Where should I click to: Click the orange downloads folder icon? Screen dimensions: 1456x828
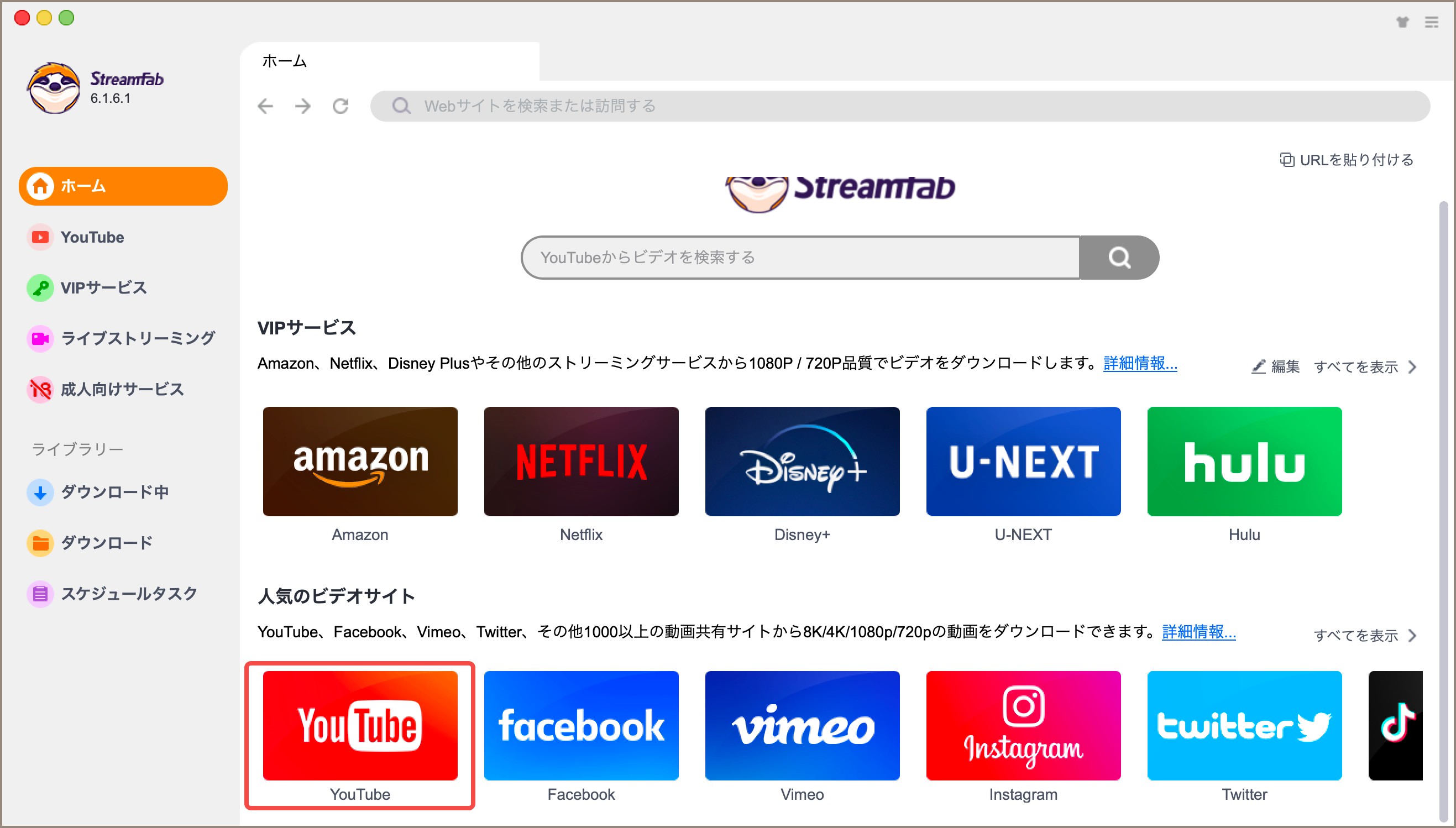(x=40, y=543)
